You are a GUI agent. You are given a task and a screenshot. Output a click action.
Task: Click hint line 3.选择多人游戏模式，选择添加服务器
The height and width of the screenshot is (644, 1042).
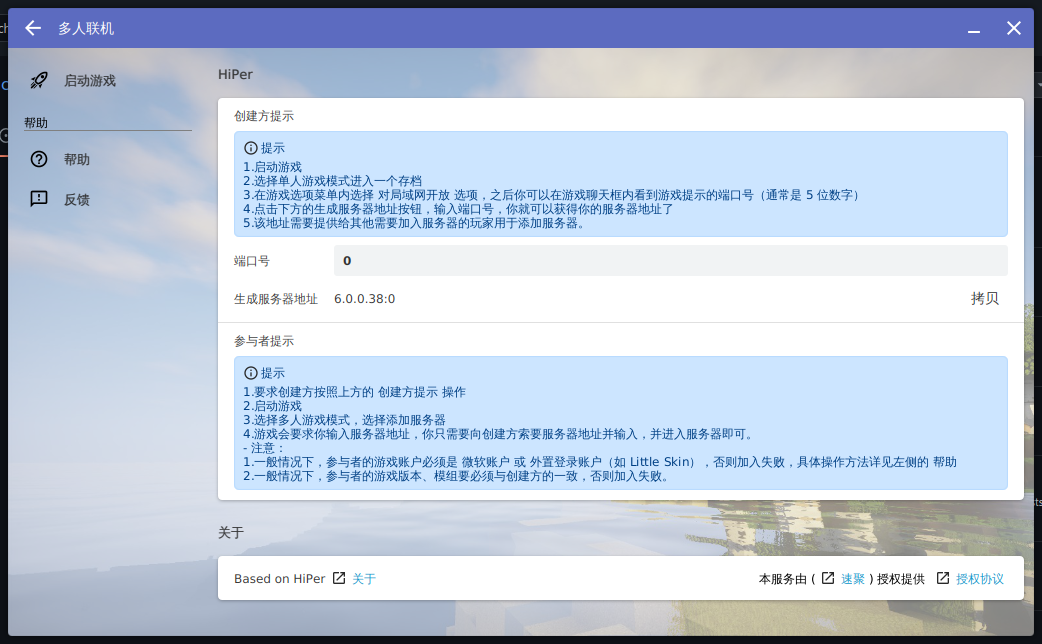tap(344, 420)
